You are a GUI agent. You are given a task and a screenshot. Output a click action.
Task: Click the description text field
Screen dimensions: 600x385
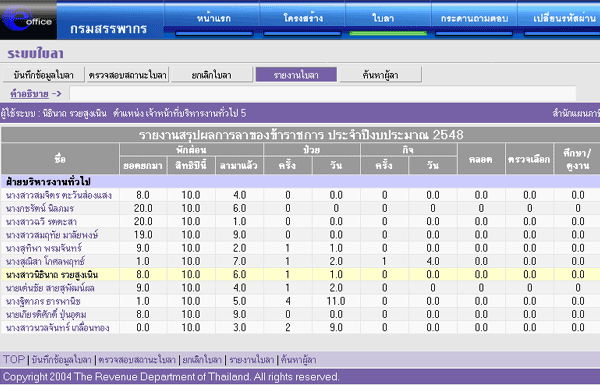tap(322, 93)
